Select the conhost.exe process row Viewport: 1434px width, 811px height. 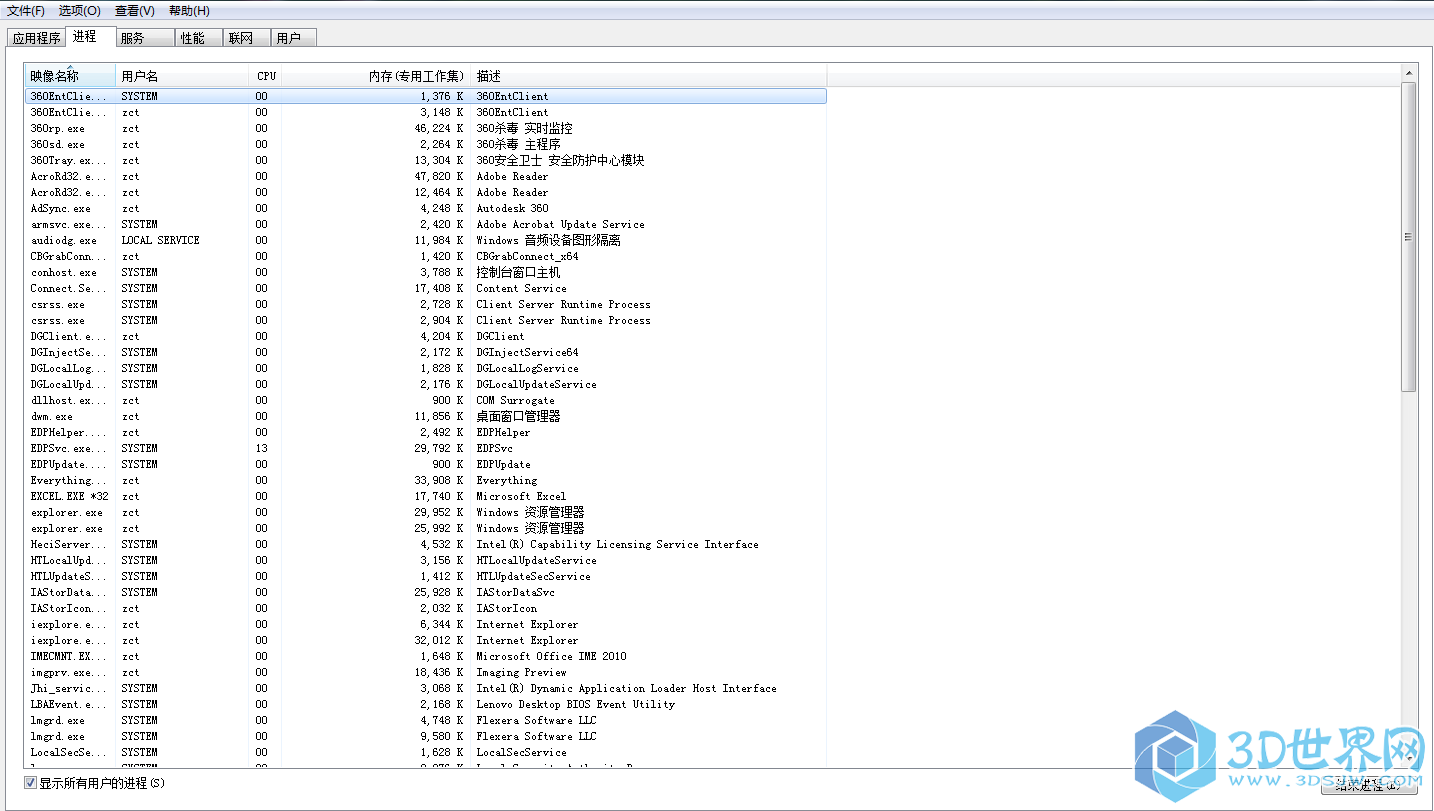426,272
